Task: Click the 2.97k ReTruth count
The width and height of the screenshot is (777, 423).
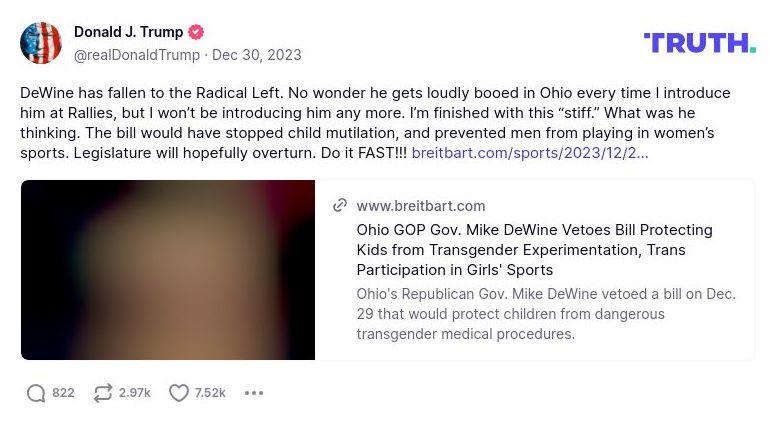Action: click(x=134, y=393)
